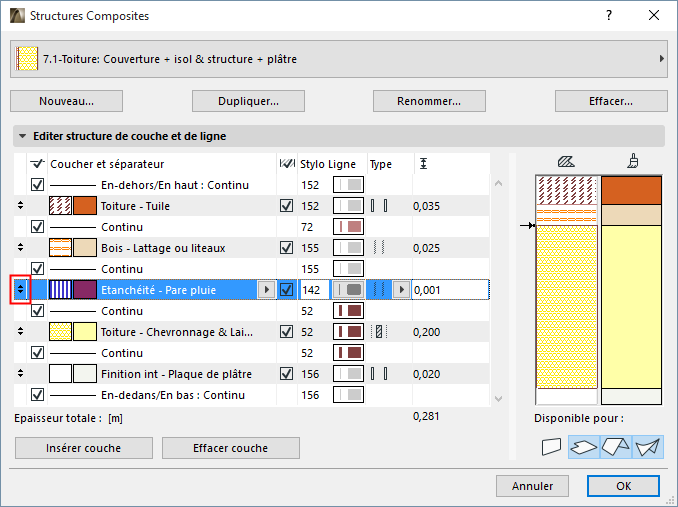Image resolution: width=678 pixels, height=507 pixels.
Task: Click the beige swatch of Bois - Lattage
Action: [85, 248]
